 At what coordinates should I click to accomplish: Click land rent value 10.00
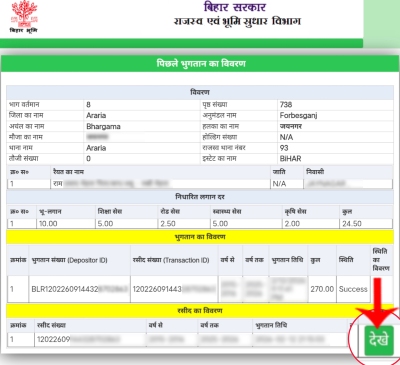48,223
